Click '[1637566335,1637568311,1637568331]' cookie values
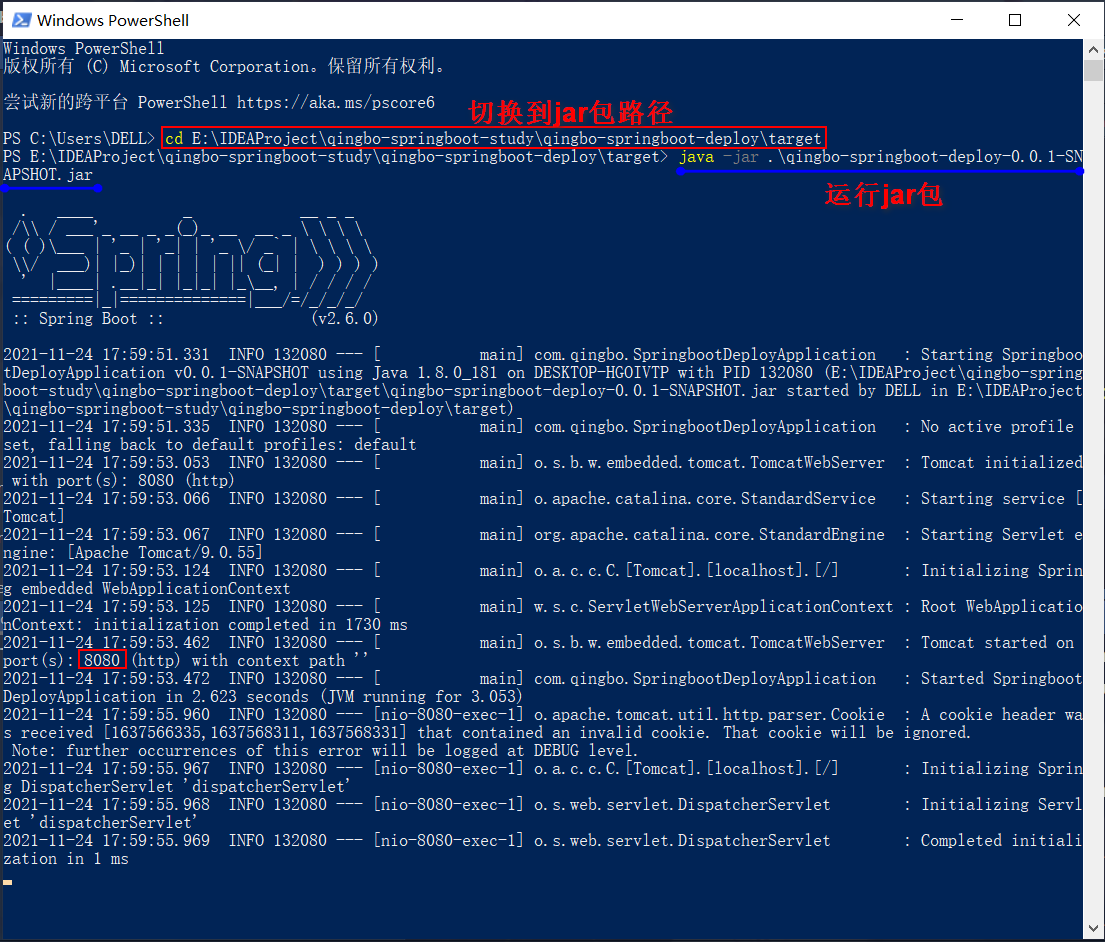Viewport: 1105px width, 942px height. click(255, 732)
